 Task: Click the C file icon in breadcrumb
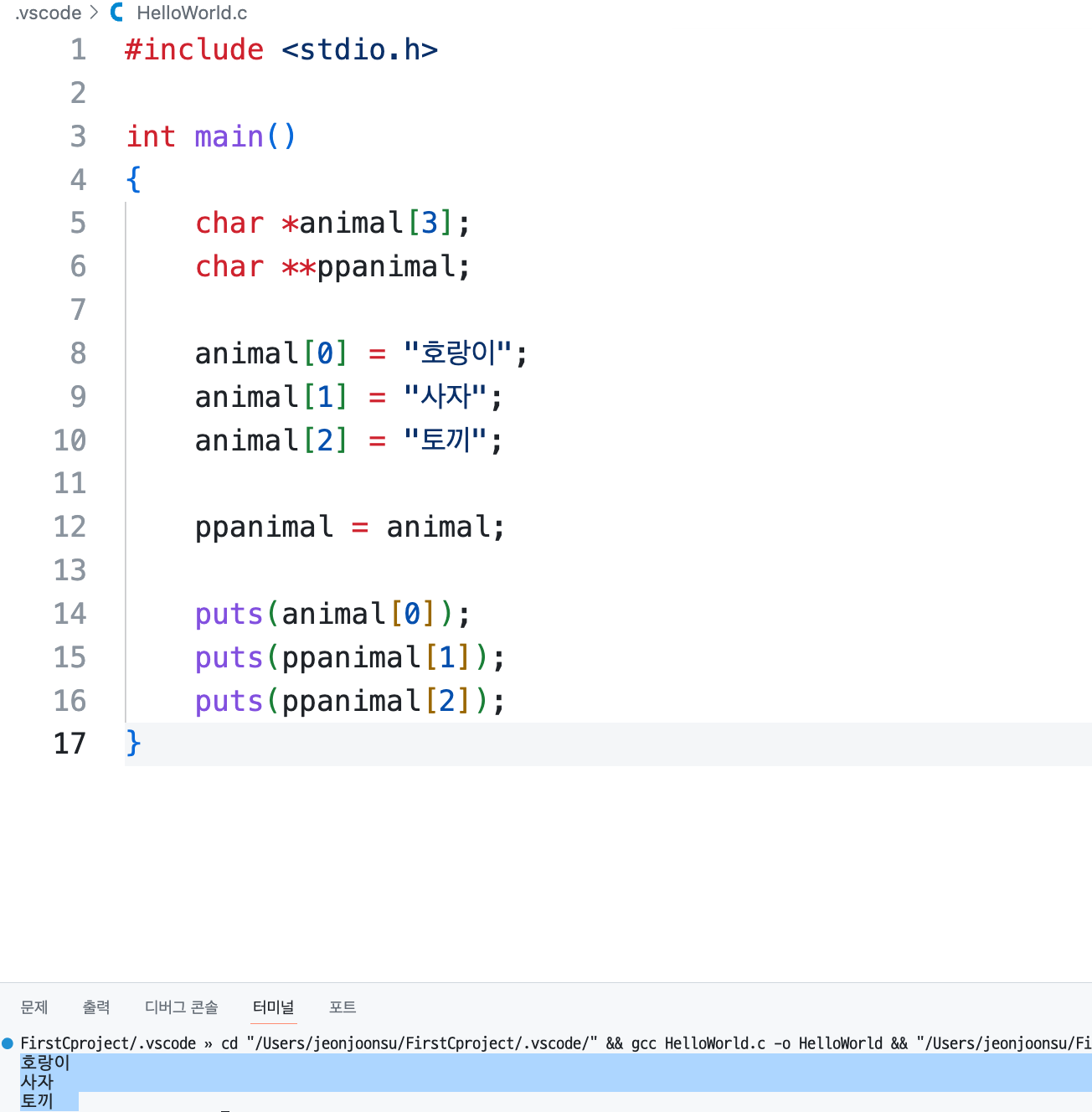pyautogui.click(x=117, y=13)
